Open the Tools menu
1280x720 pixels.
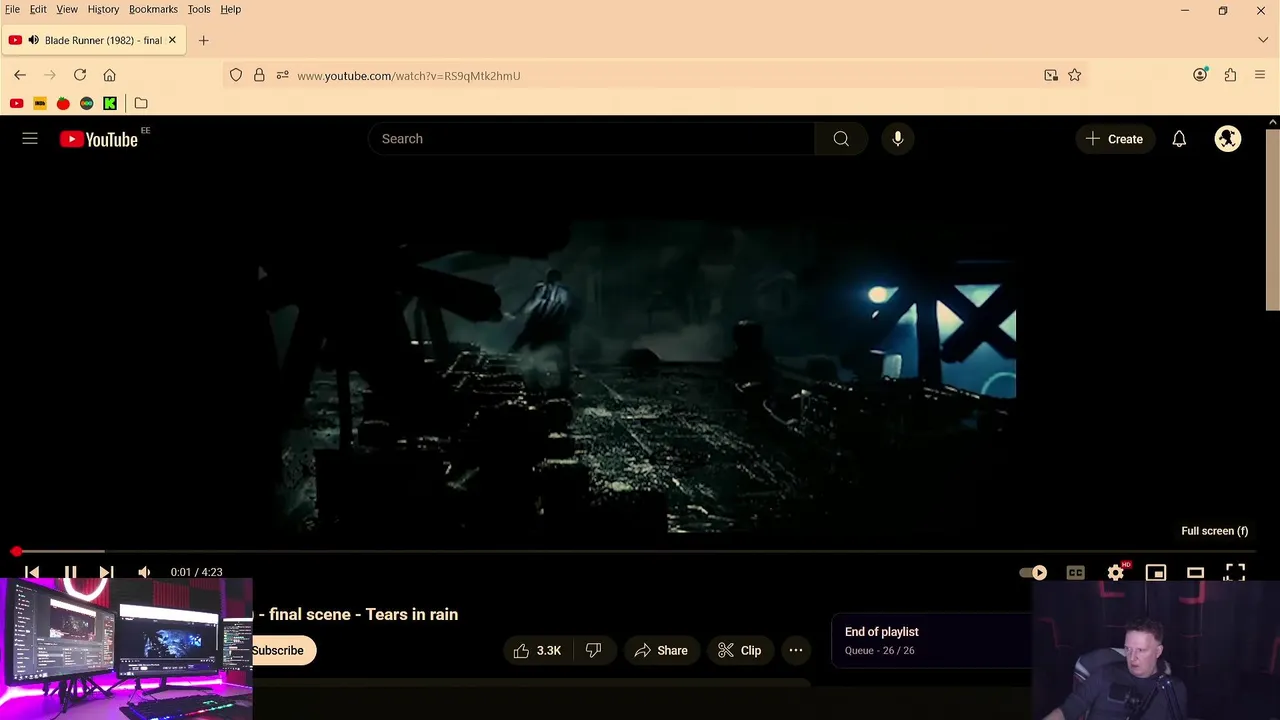click(199, 9)
